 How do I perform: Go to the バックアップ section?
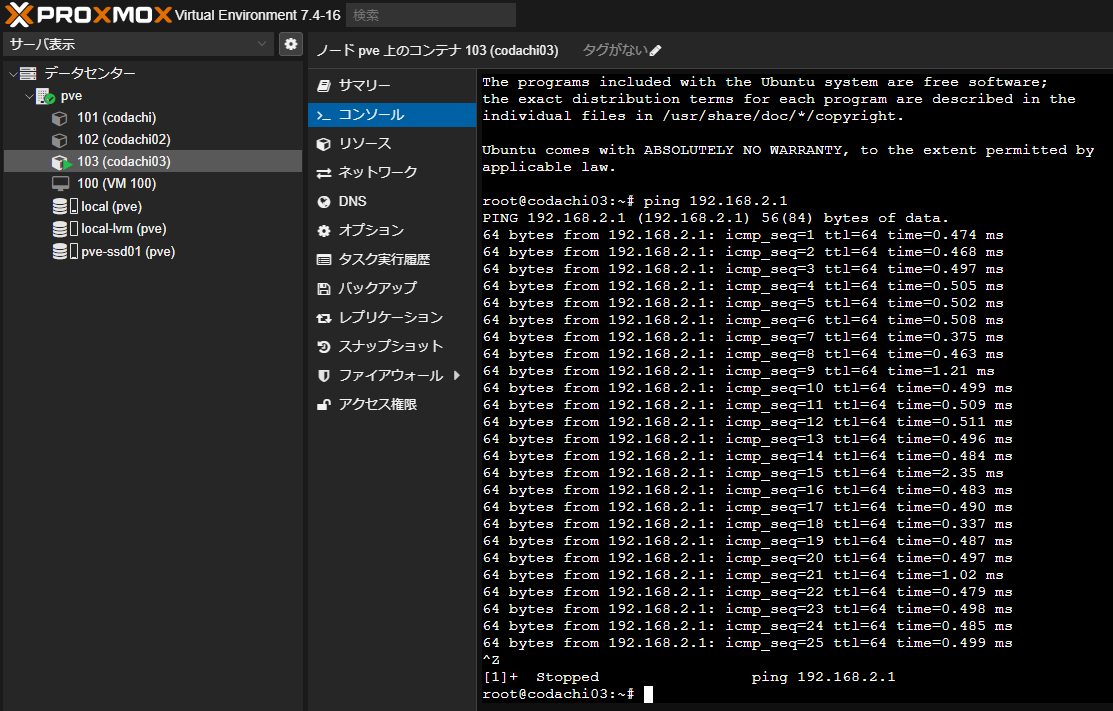[377, 288]
